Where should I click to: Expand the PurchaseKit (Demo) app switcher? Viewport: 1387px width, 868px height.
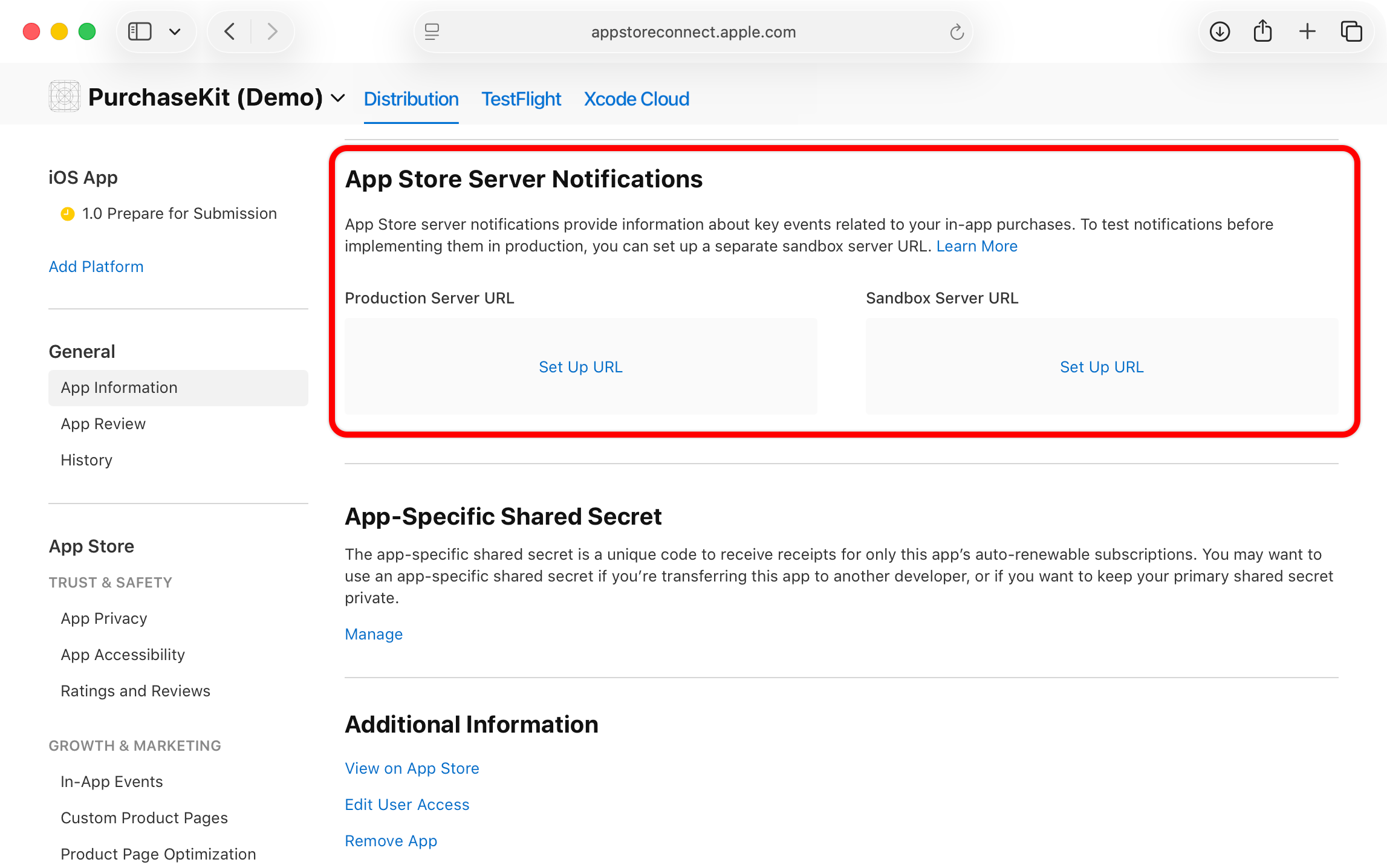pyautogui.click(x=337, y=98)
